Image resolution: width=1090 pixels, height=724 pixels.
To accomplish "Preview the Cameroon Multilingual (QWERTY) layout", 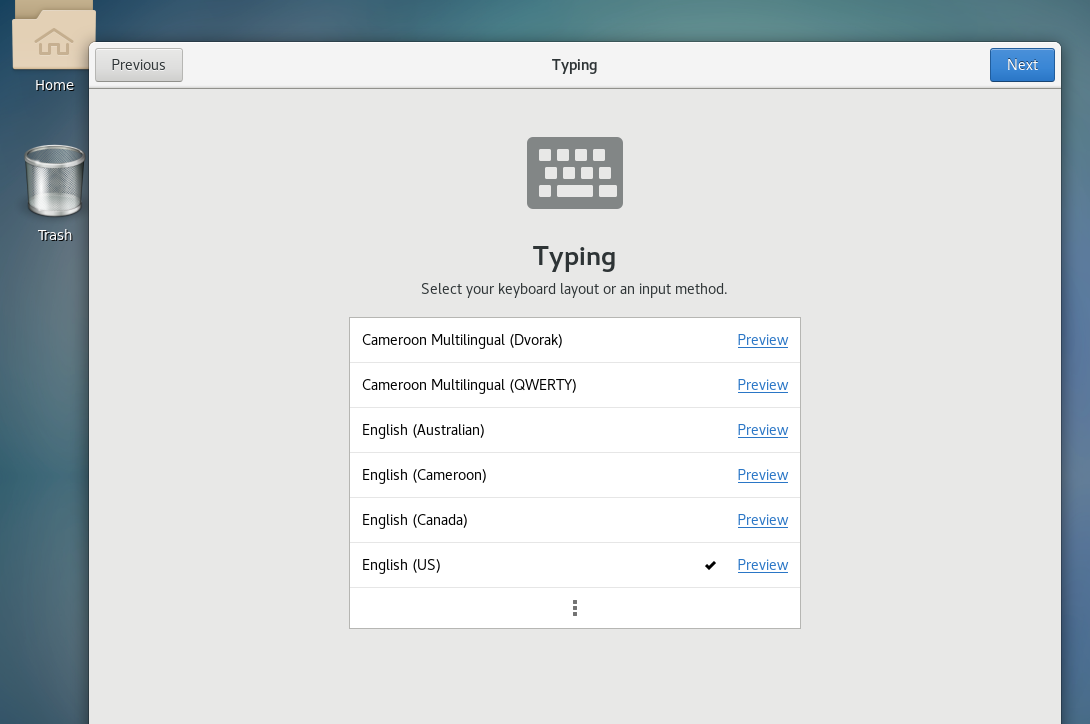I will pos(763,385).
